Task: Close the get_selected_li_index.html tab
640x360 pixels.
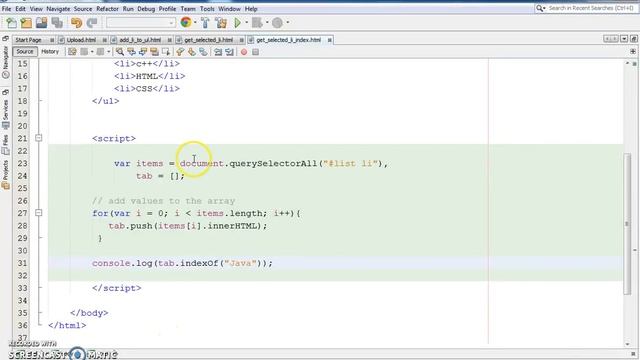Action: [329, 40]
